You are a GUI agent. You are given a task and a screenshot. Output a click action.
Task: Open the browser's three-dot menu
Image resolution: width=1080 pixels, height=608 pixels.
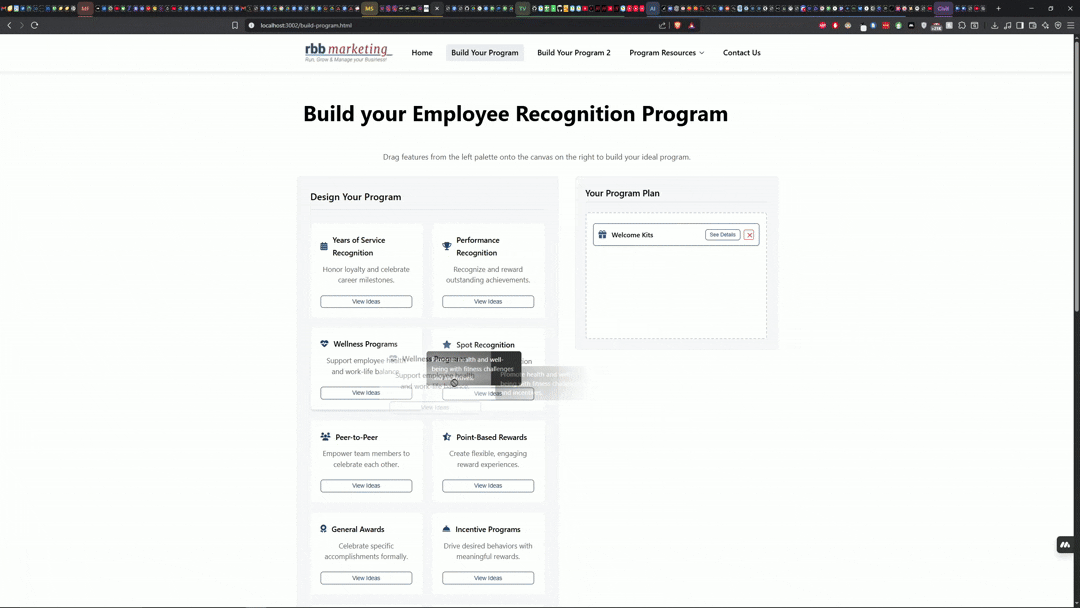point(1069,25)
